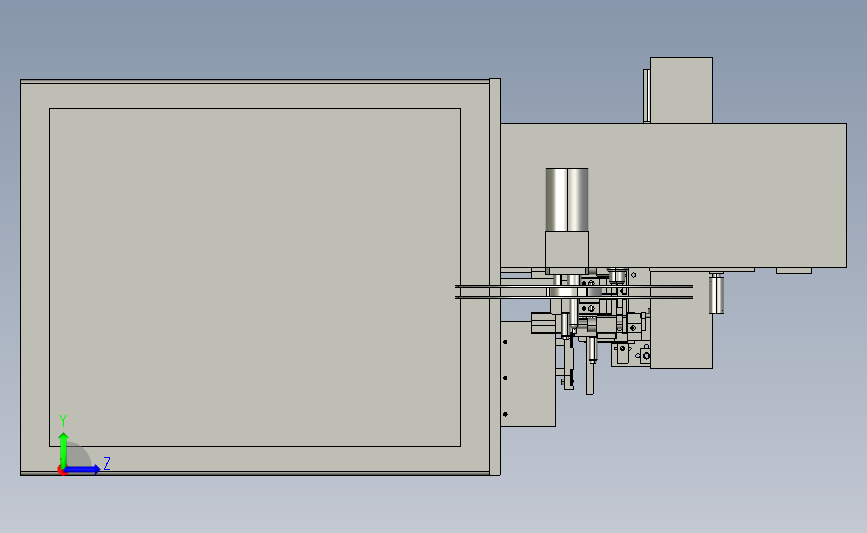The width and height of the screenshot is (867, 533).
Task: Select the wide right housing block
Action: point(673,195)
